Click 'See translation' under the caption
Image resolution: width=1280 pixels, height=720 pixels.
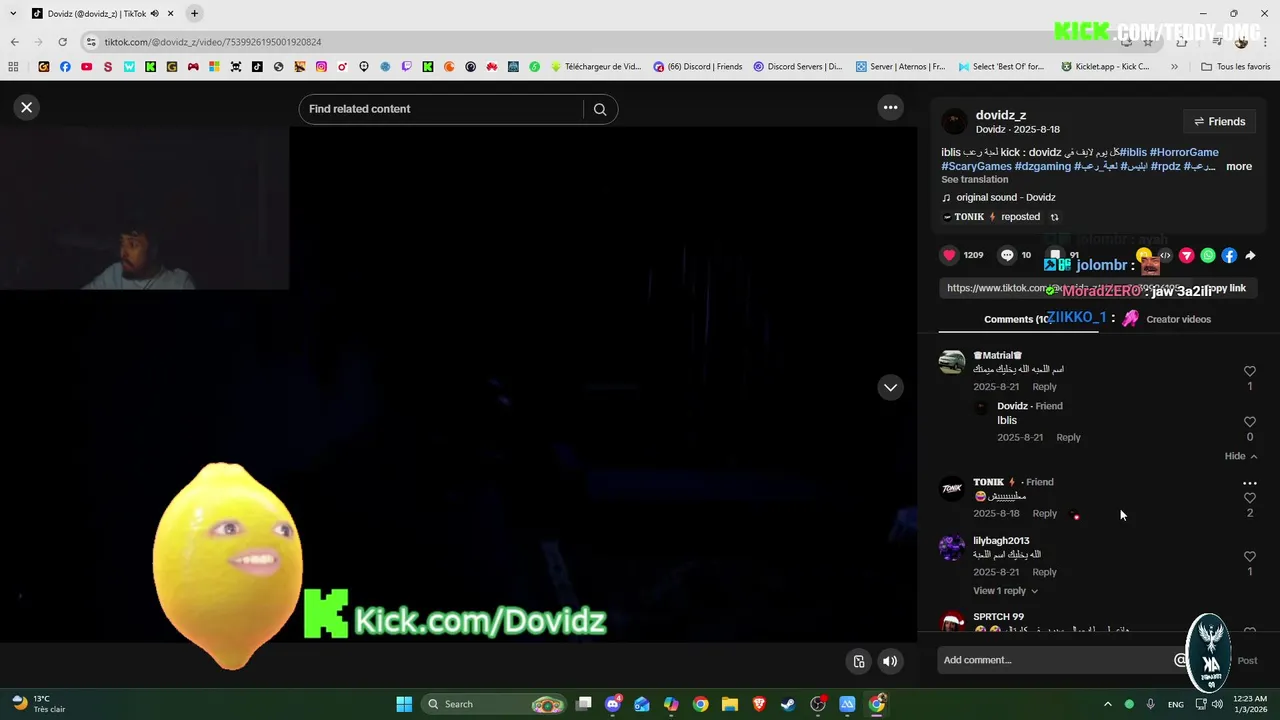pyautogui.click(x=974, y=179)
